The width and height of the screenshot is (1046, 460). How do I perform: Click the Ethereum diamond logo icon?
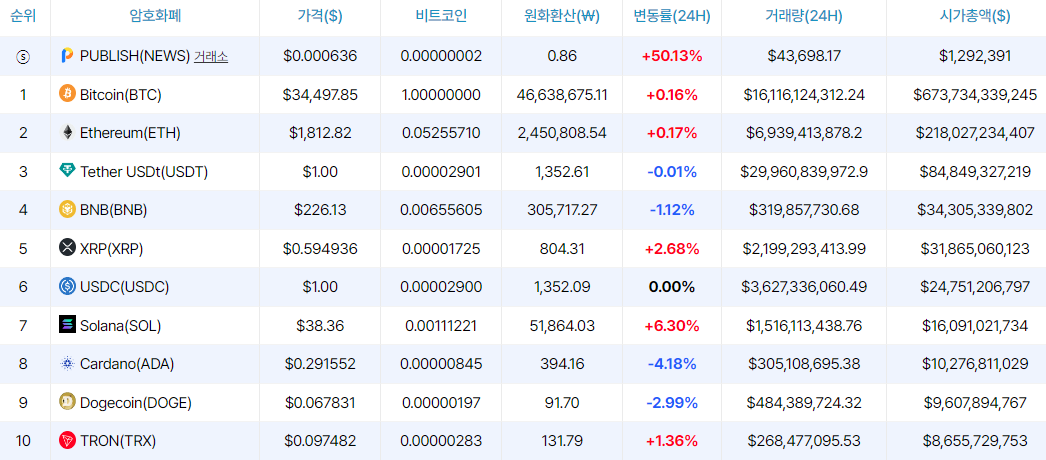(67, 133)
